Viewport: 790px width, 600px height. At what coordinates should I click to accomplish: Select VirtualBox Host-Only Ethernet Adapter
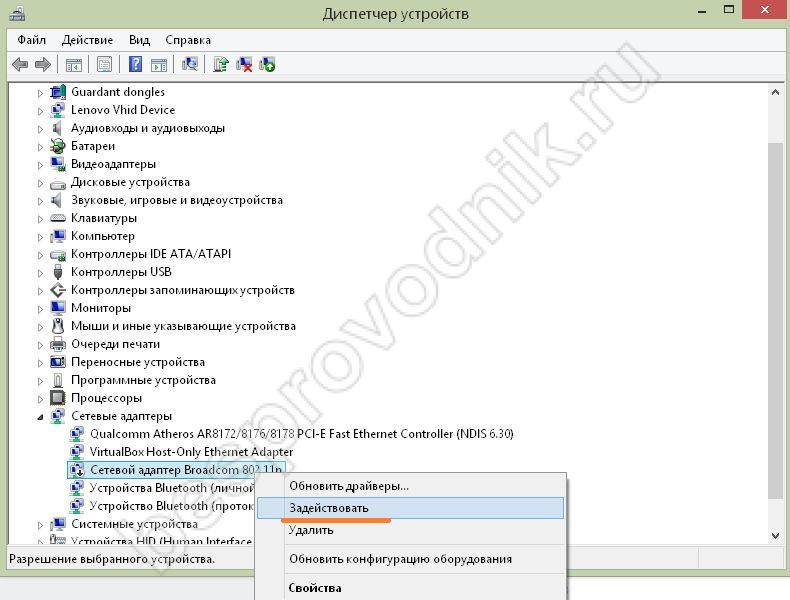click(191, 452)
